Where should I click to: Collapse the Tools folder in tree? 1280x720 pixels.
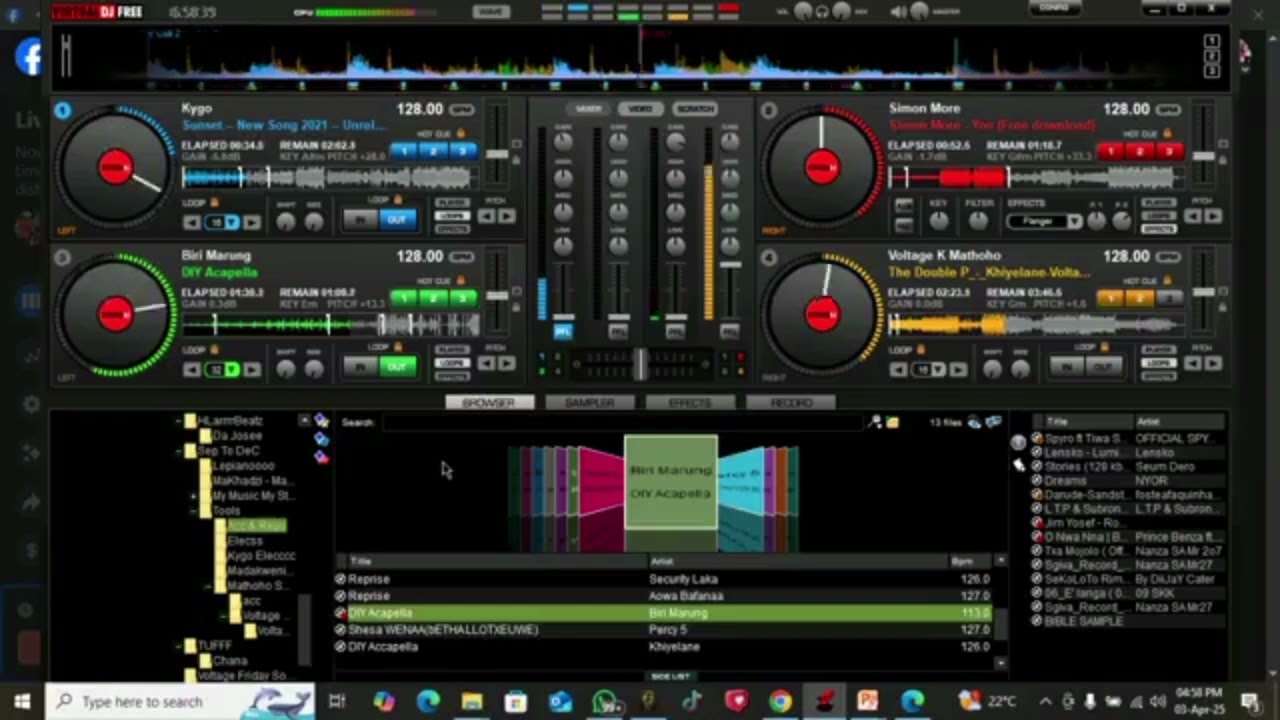tap(194, 510)
